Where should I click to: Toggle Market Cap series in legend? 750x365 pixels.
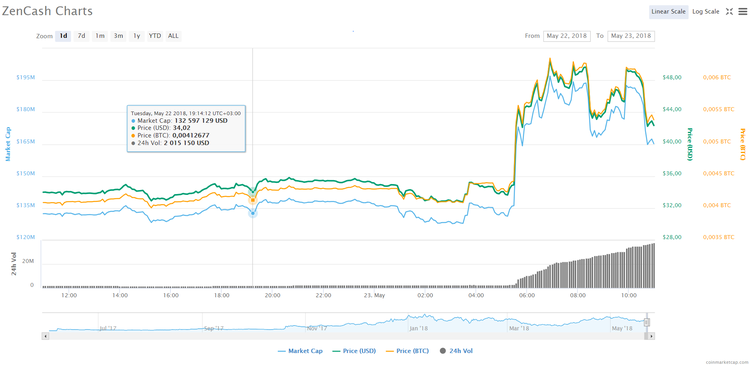300,351
